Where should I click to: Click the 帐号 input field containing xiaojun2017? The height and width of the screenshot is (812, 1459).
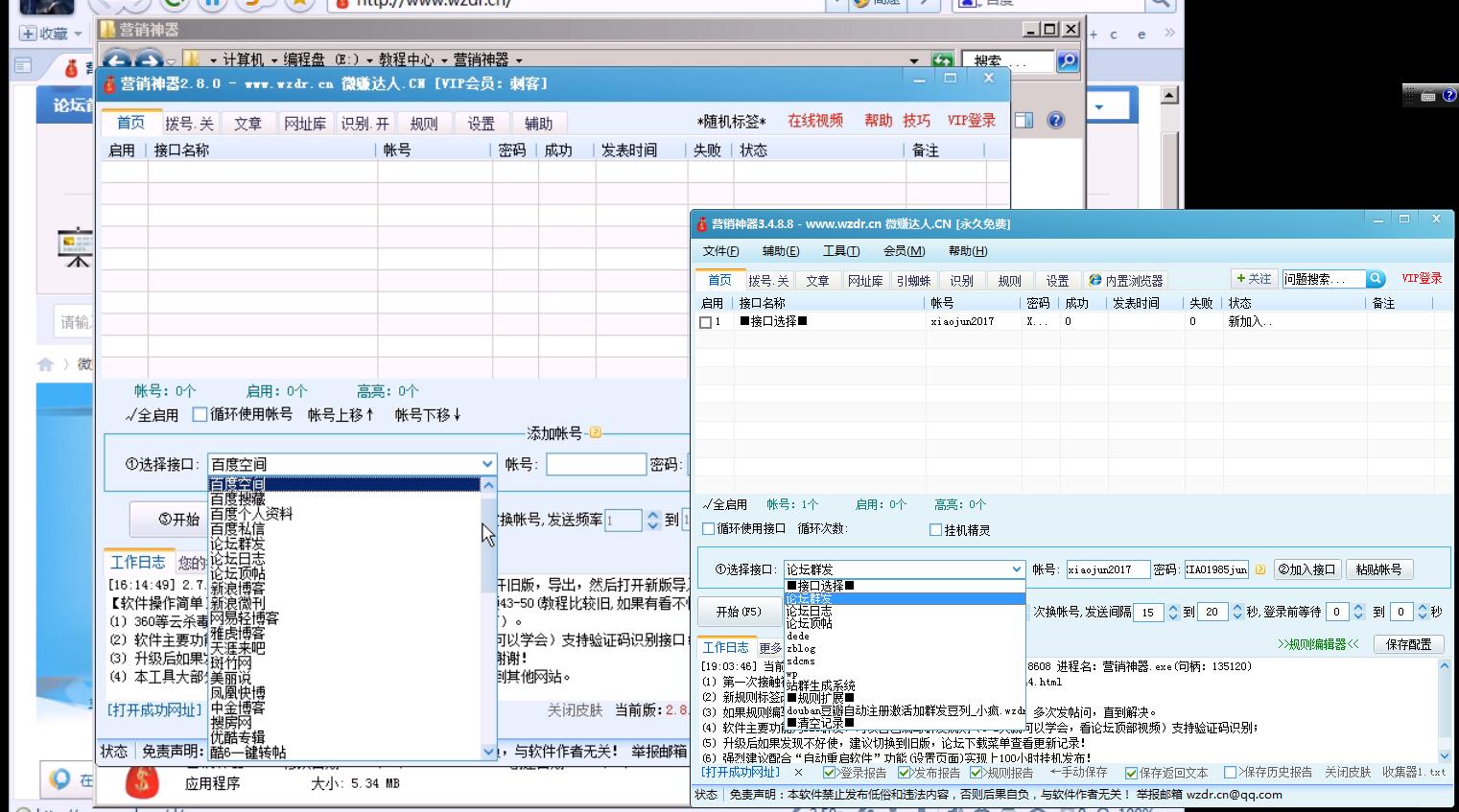[x=1107, y=569]
